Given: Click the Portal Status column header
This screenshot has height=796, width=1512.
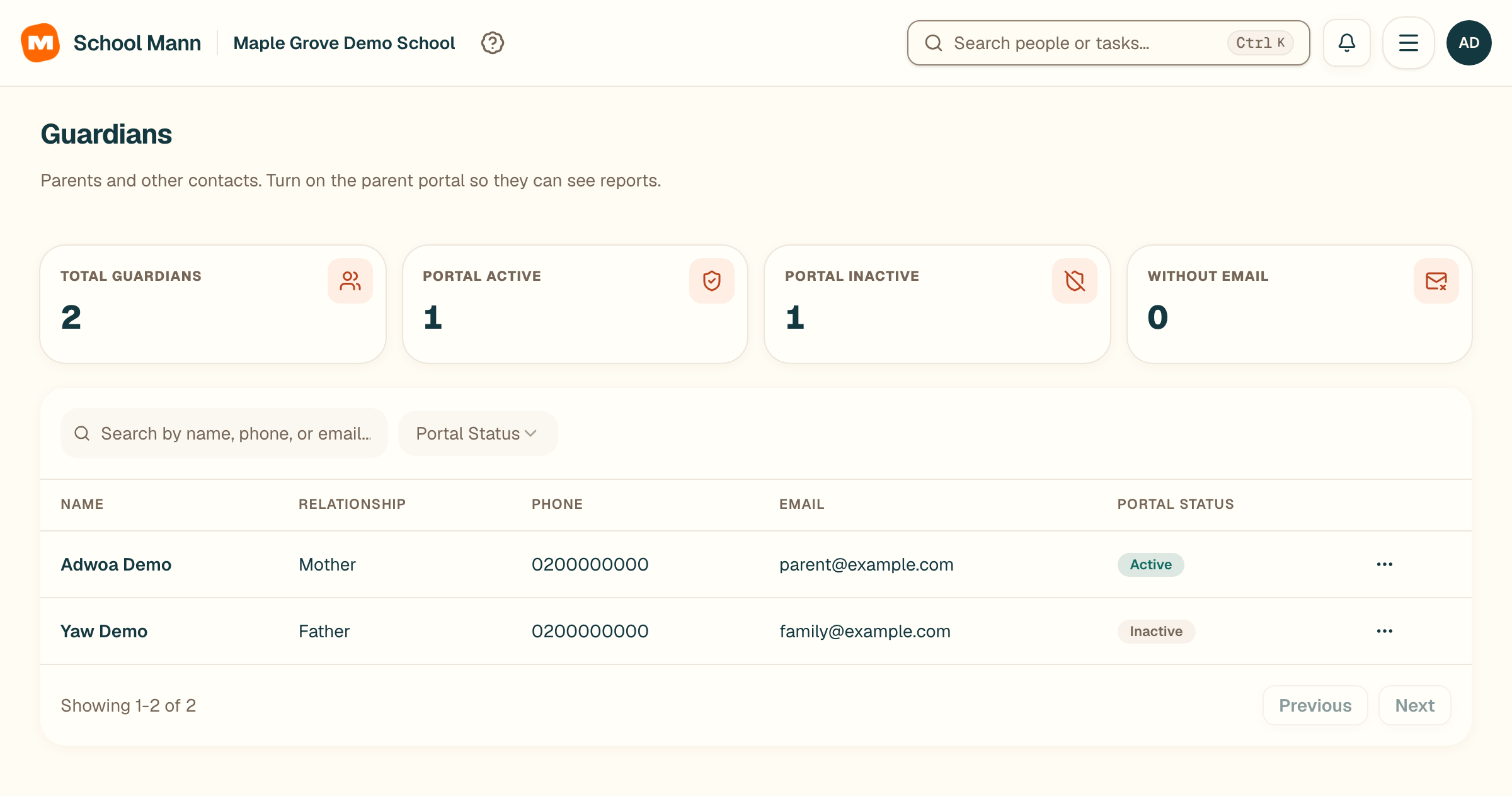Looking at the screenshot, I should click(x=1176, y=504).
